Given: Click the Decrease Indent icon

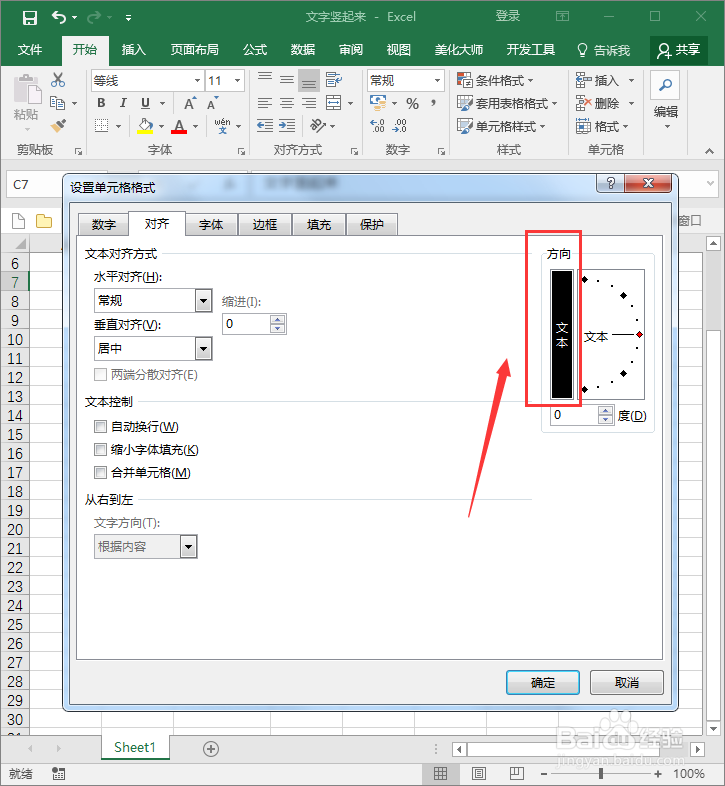Looking at the screenshot, I should coord(265,125).
